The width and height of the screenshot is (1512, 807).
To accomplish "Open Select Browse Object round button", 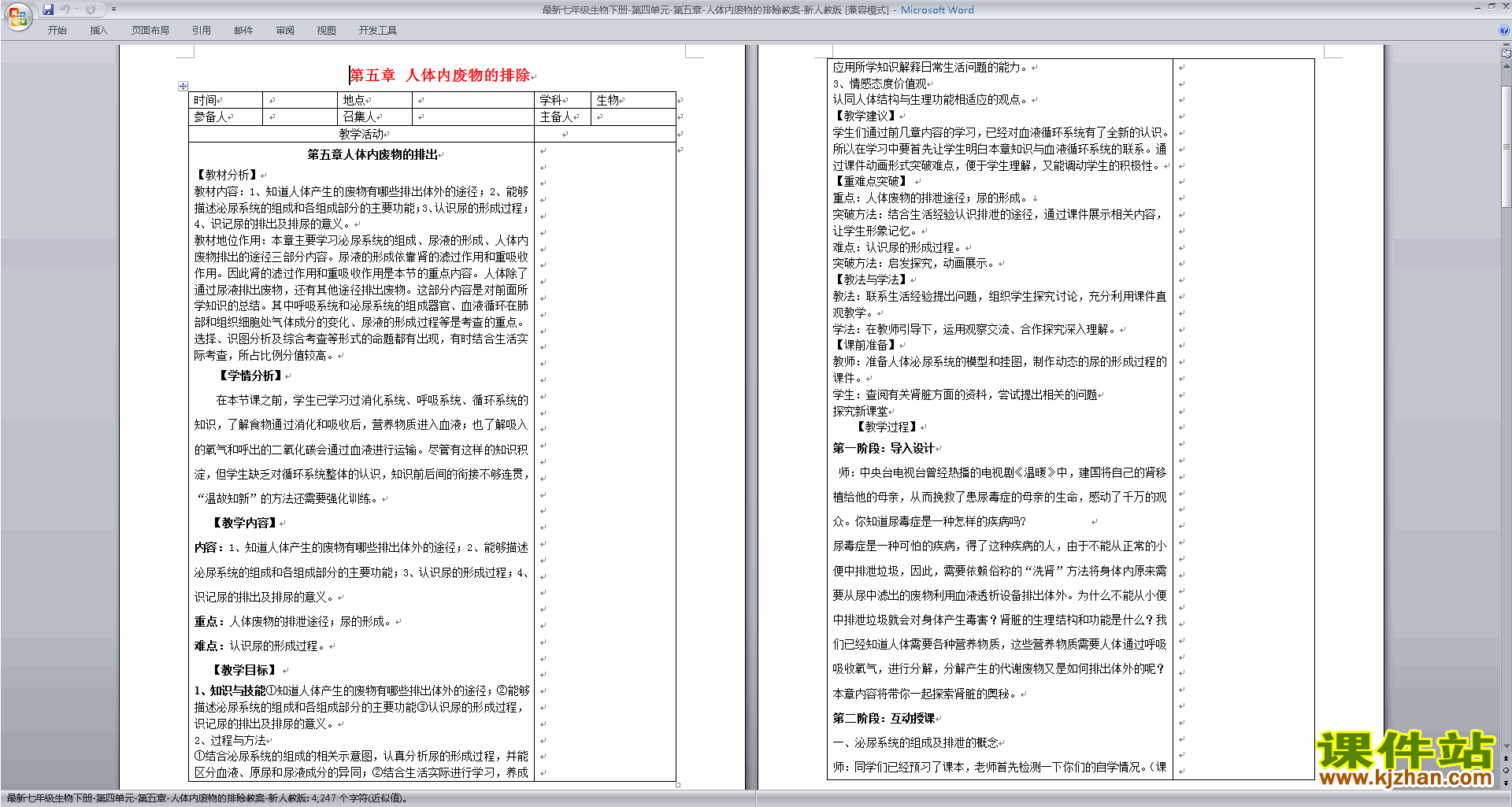I will click(x=1506, y=771).
